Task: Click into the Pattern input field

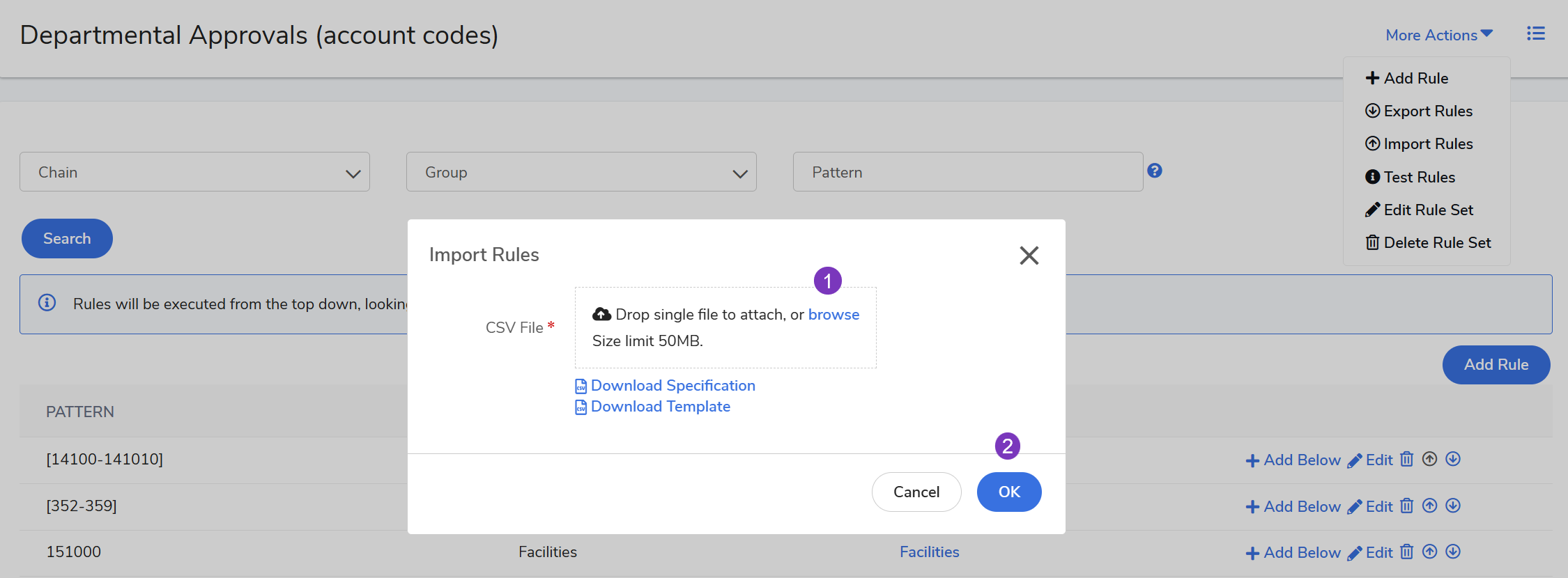Action: click(x=967, y=172)
